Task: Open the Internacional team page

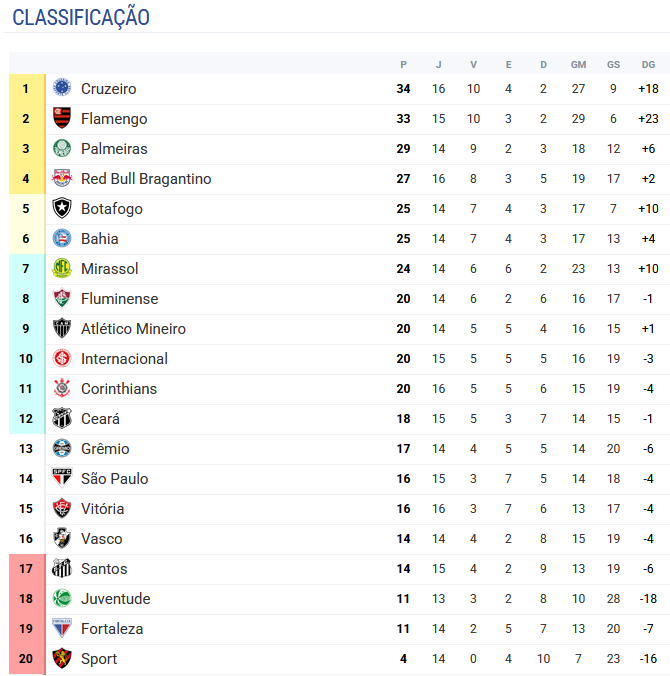Action: [x=124, y=359]
